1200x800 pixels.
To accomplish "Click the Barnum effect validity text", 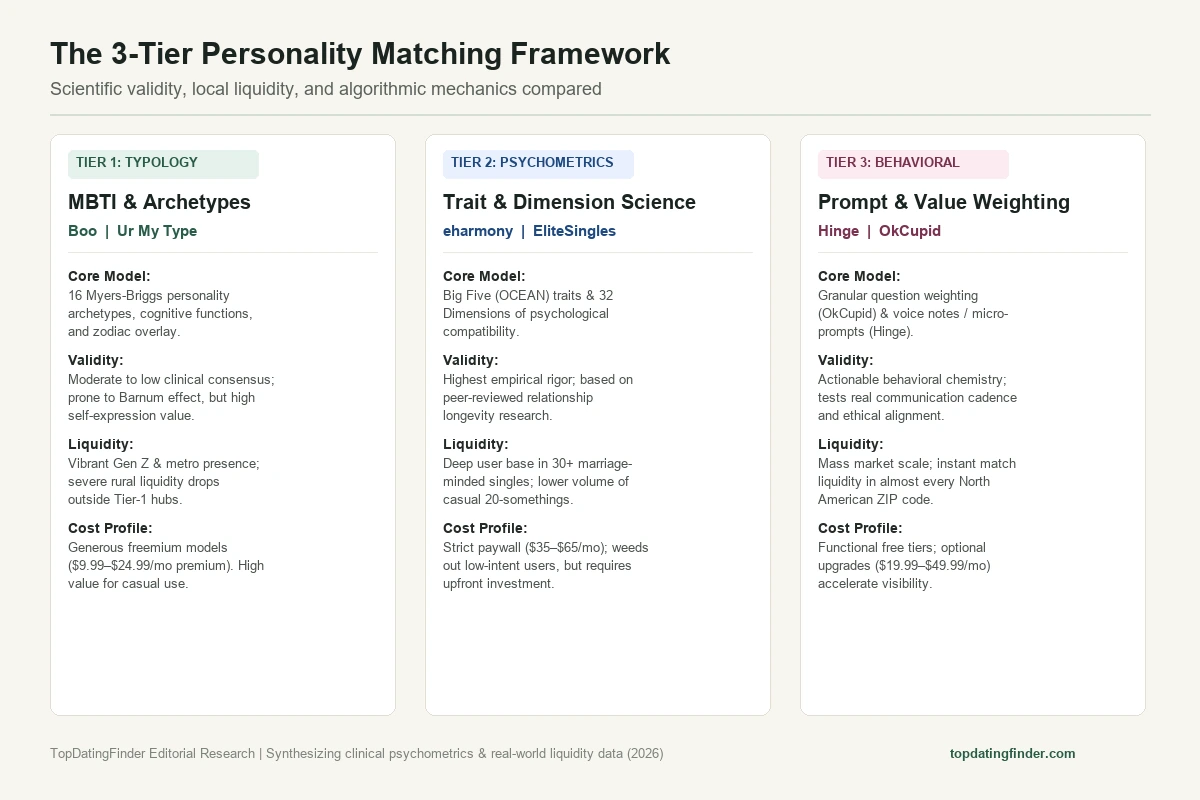I will pos(171,398).
